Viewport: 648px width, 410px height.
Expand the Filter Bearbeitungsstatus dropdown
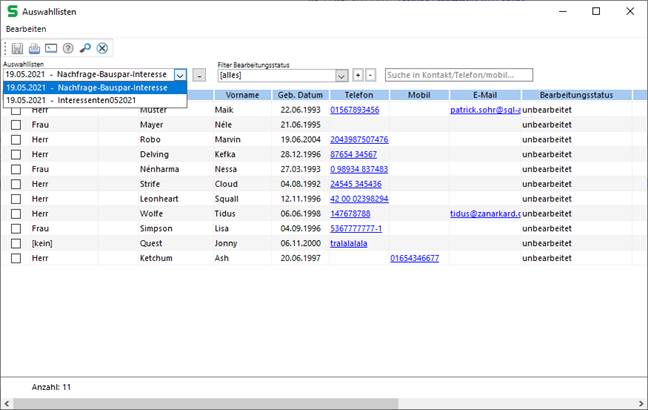click(342, 75)
